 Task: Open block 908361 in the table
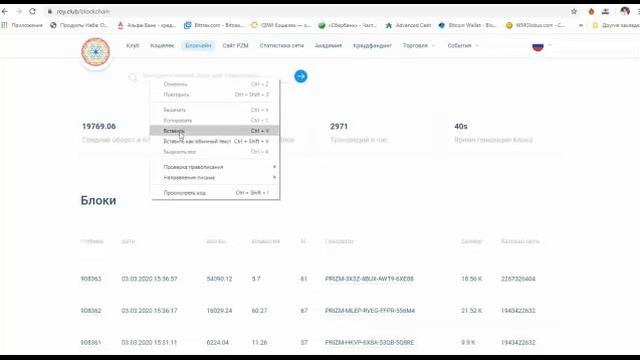(x=91, y=342)
